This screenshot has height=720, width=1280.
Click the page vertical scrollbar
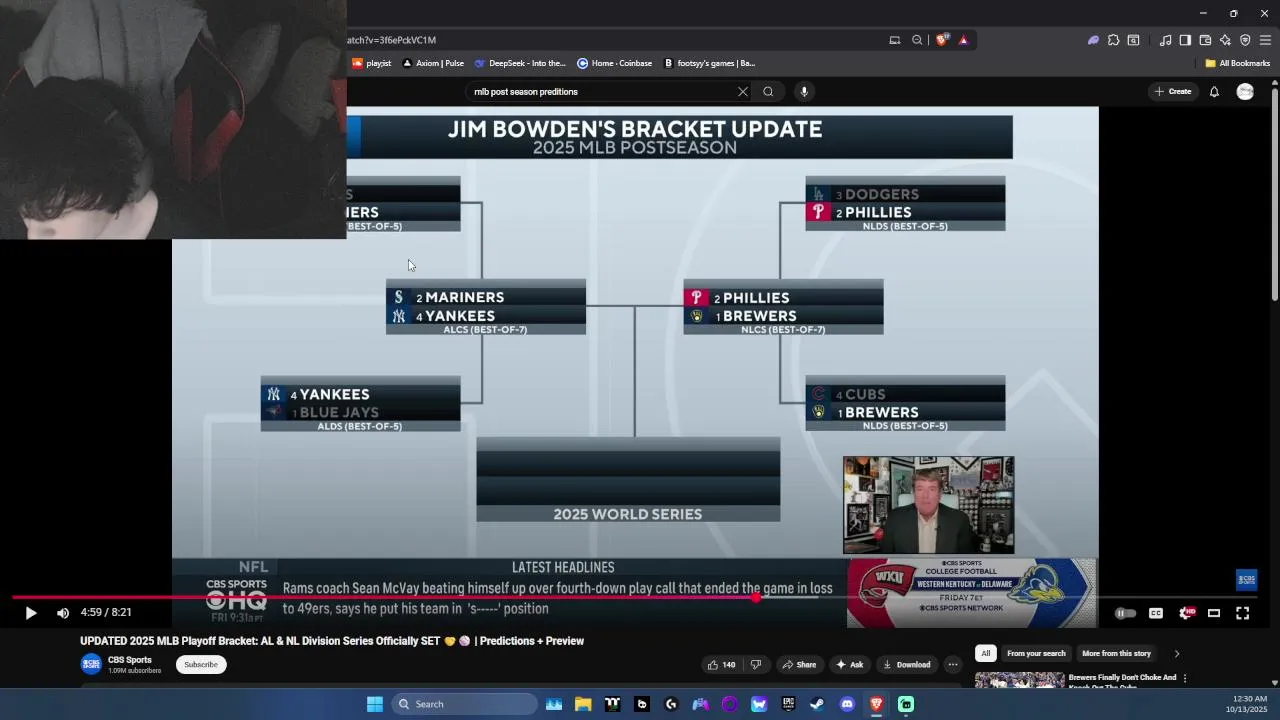tap(1274, 196)
